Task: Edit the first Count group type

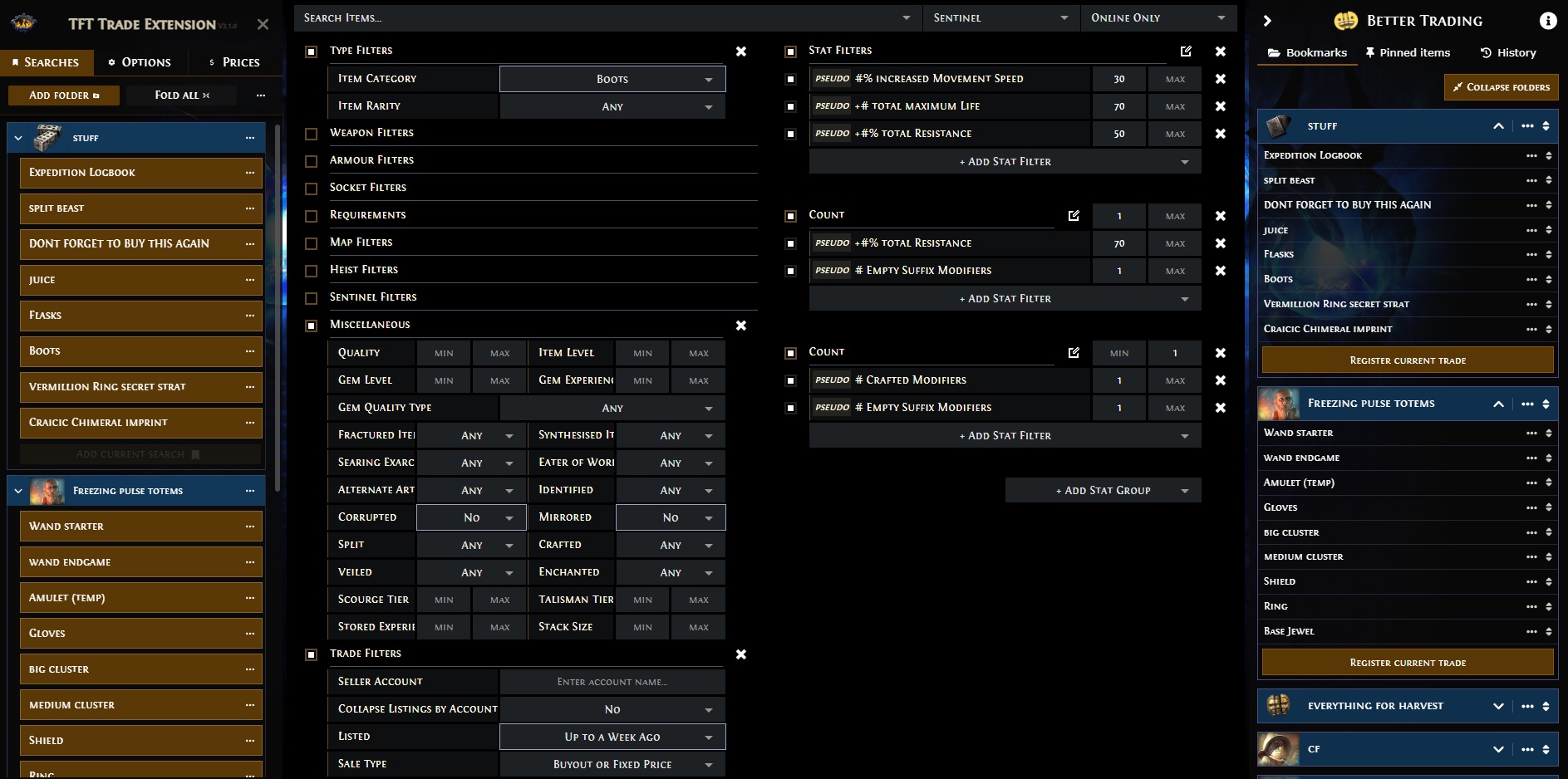Action: (x=1074, y=216)
